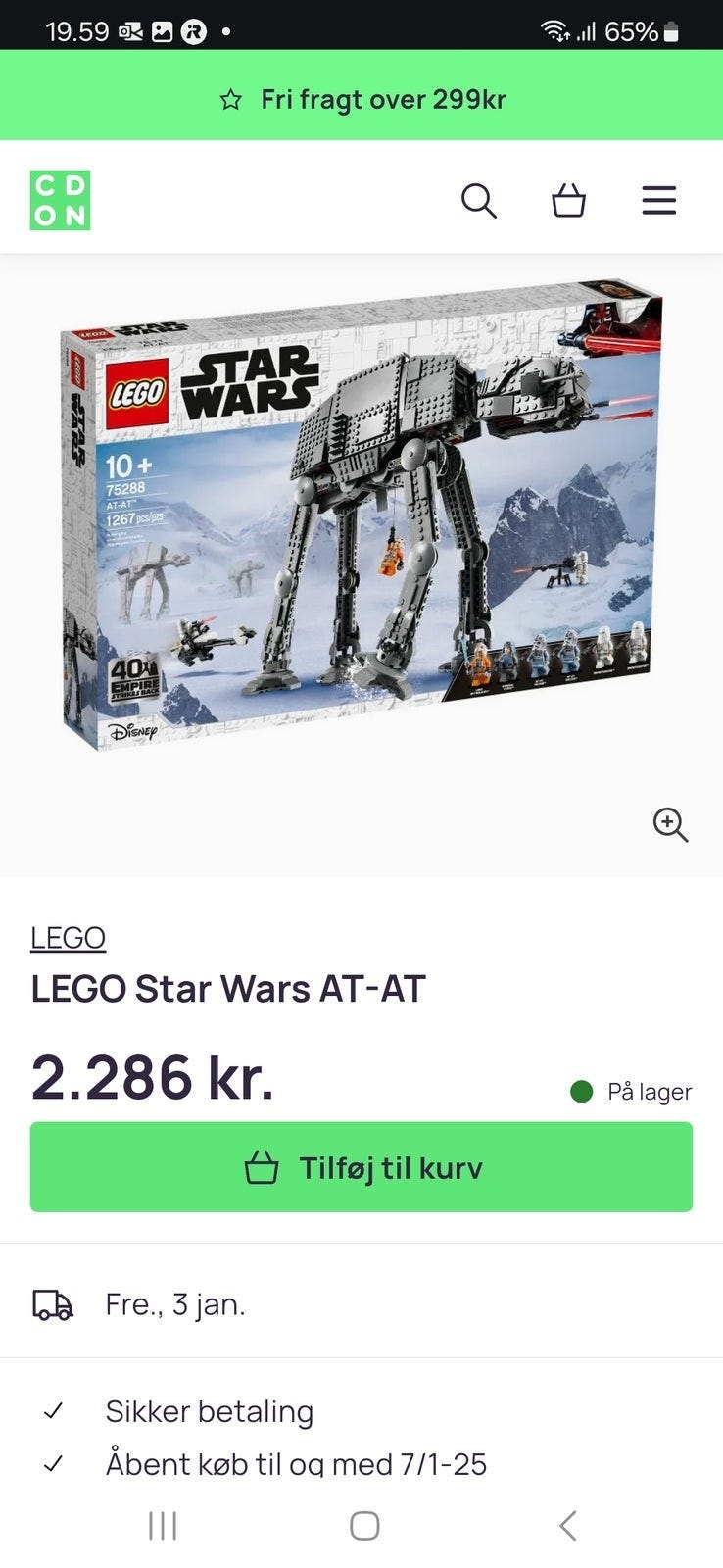Tap the Sikker betaling checkmark
The height and width of the screenshot is (1568, 723).
click(54, 1411)
